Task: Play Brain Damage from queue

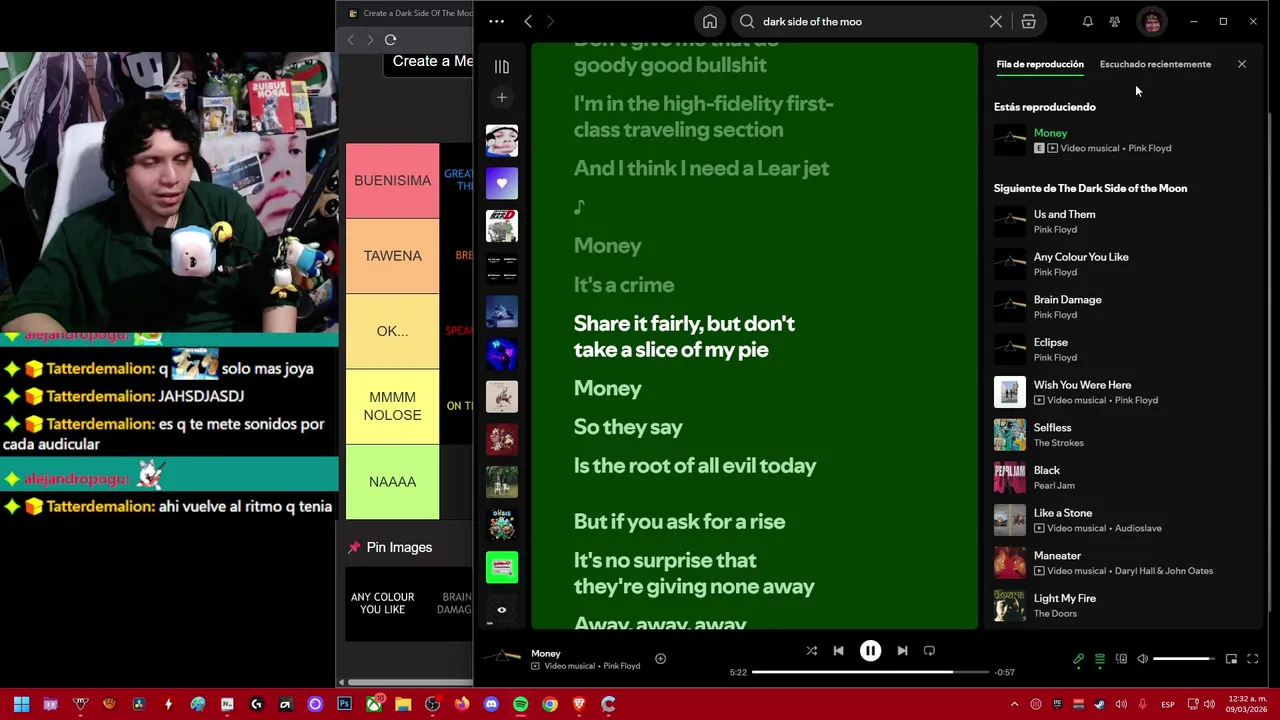Action: tap(1120, 307)
